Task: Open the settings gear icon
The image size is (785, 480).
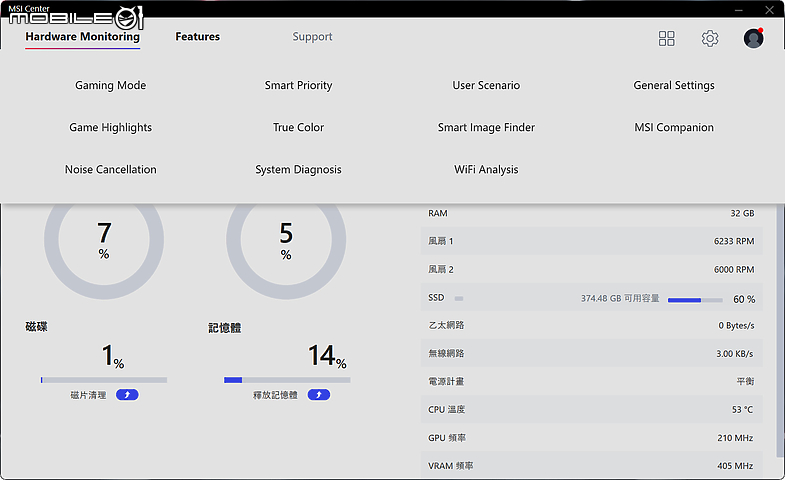Action: click(709, 39)
